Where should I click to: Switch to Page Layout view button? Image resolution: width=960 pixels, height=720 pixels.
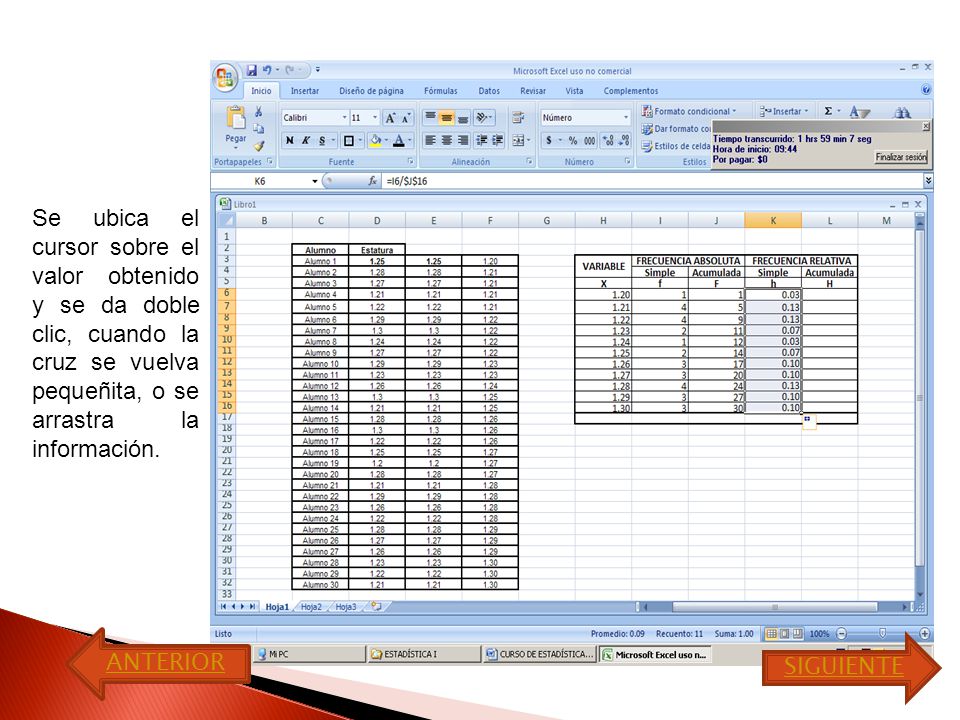[784, 634]
